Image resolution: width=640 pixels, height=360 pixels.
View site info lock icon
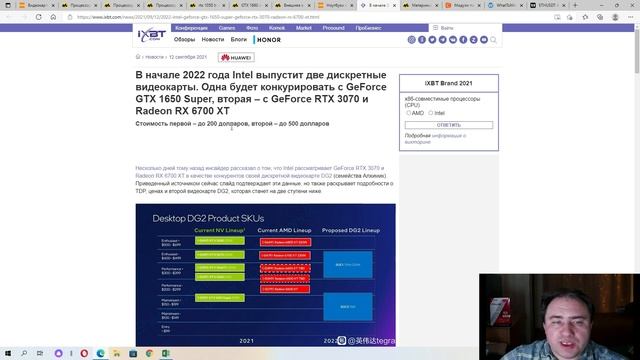point(70,17)
